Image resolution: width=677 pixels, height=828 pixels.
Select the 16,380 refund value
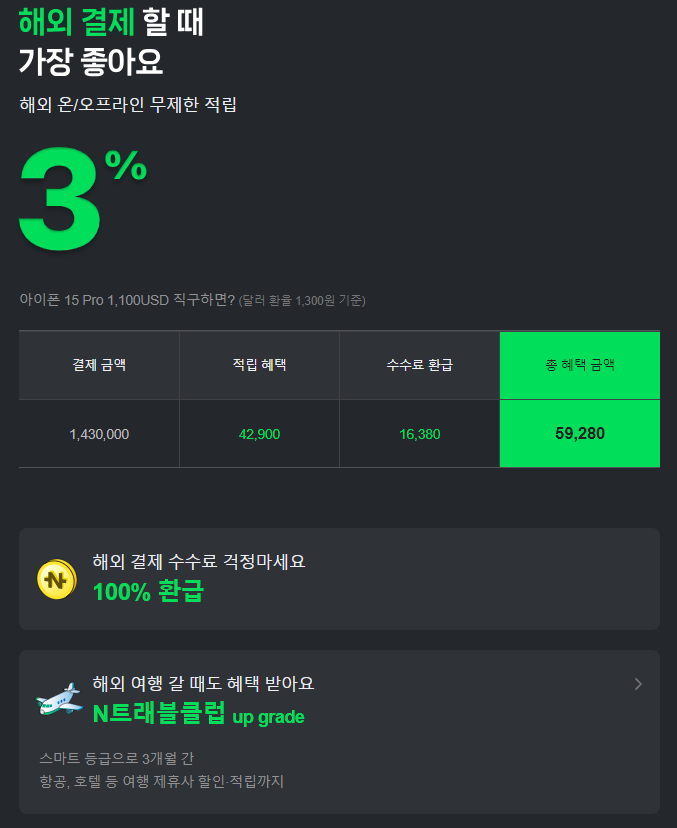[x=419, y=433]
